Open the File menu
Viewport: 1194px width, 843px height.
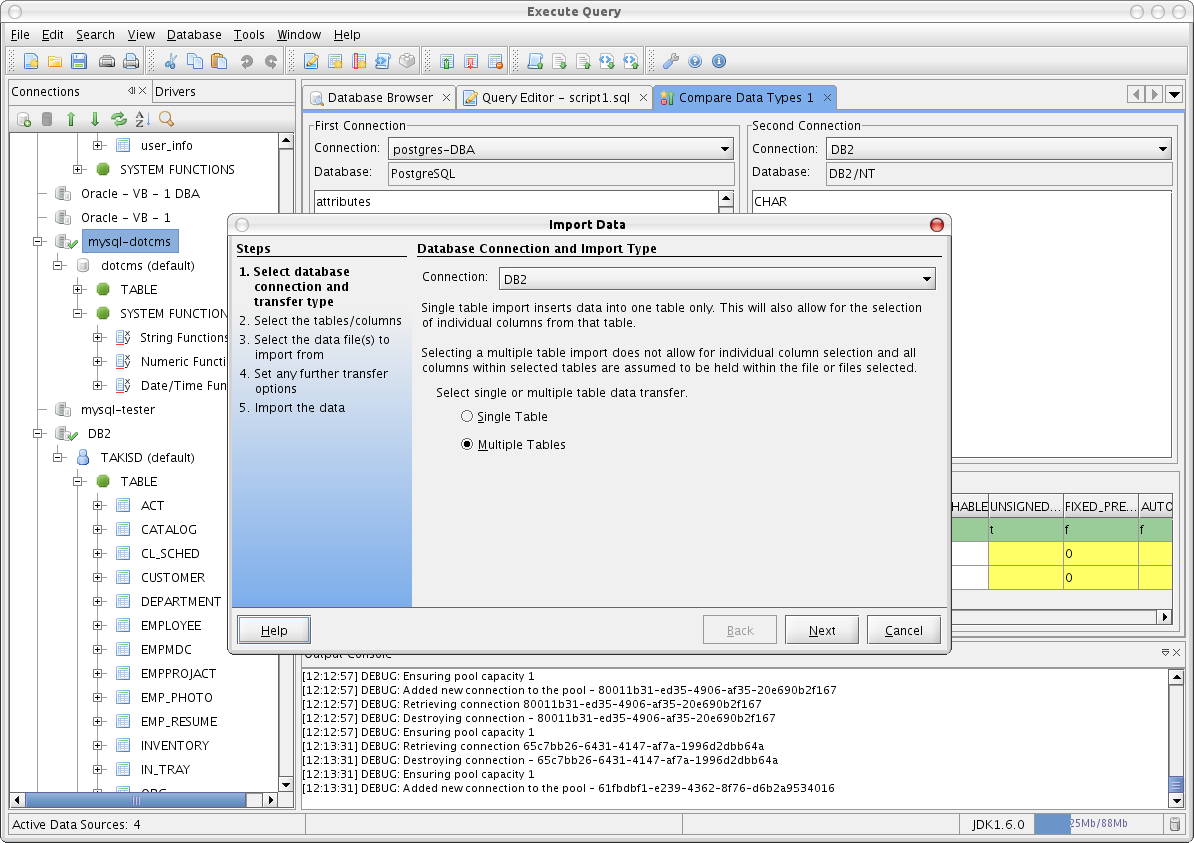[x=20, y=34]
